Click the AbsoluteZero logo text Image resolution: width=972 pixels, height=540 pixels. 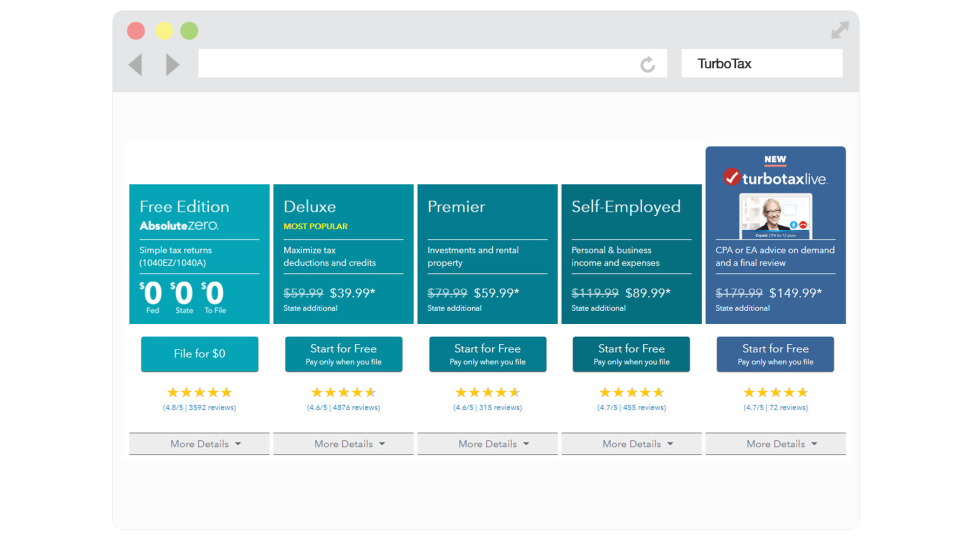[x=179, y=226]
